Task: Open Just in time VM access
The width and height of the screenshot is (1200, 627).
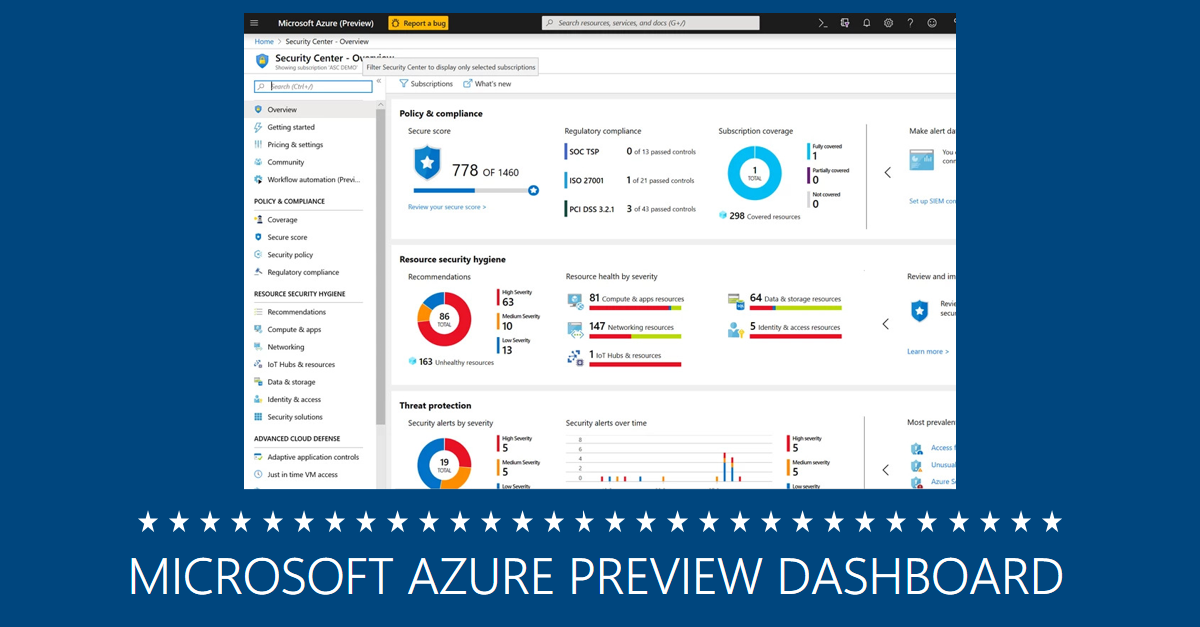Action: (x=302, y=474)
